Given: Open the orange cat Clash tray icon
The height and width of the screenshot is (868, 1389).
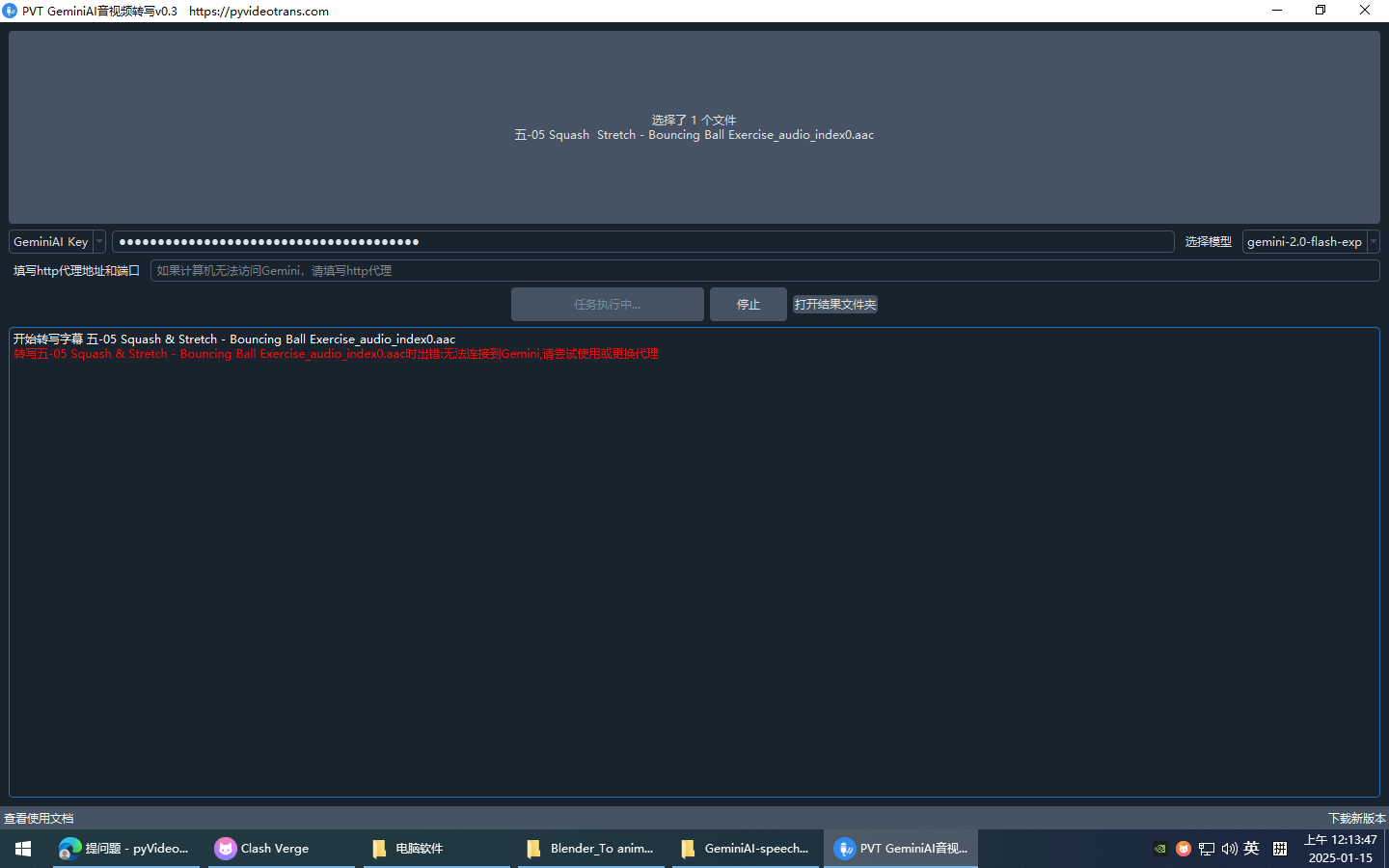Looking at the screenshot, I should click(1184, 849).
